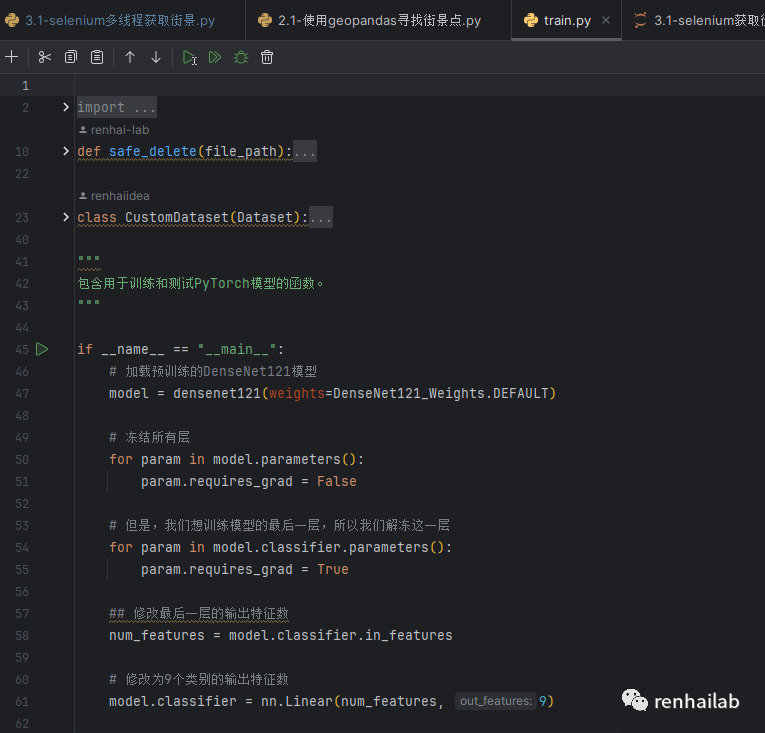
Task: Click model.classifier.in_features expression
Action: point(341,635)
